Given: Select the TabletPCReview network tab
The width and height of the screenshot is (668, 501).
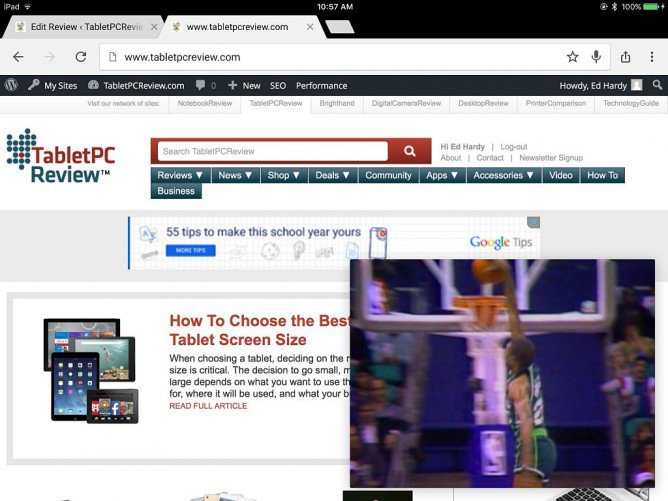Looking at the screenshot, I should pos(276,104).
